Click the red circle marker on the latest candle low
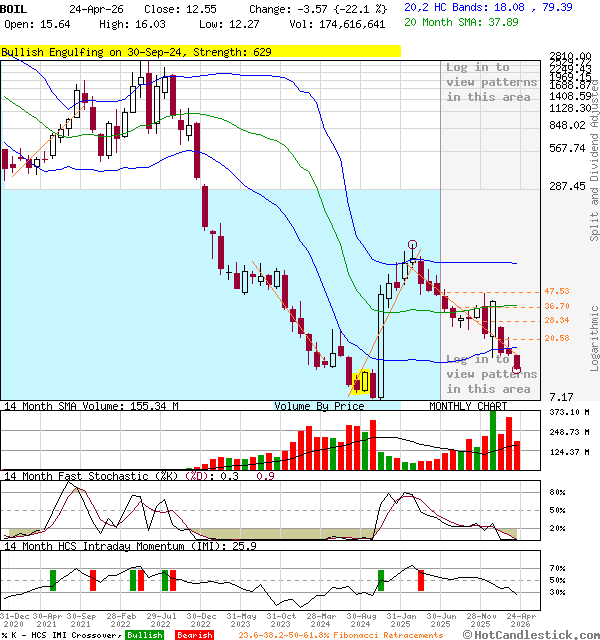This screenshot has width=600, height=640. tap(517, 369)
